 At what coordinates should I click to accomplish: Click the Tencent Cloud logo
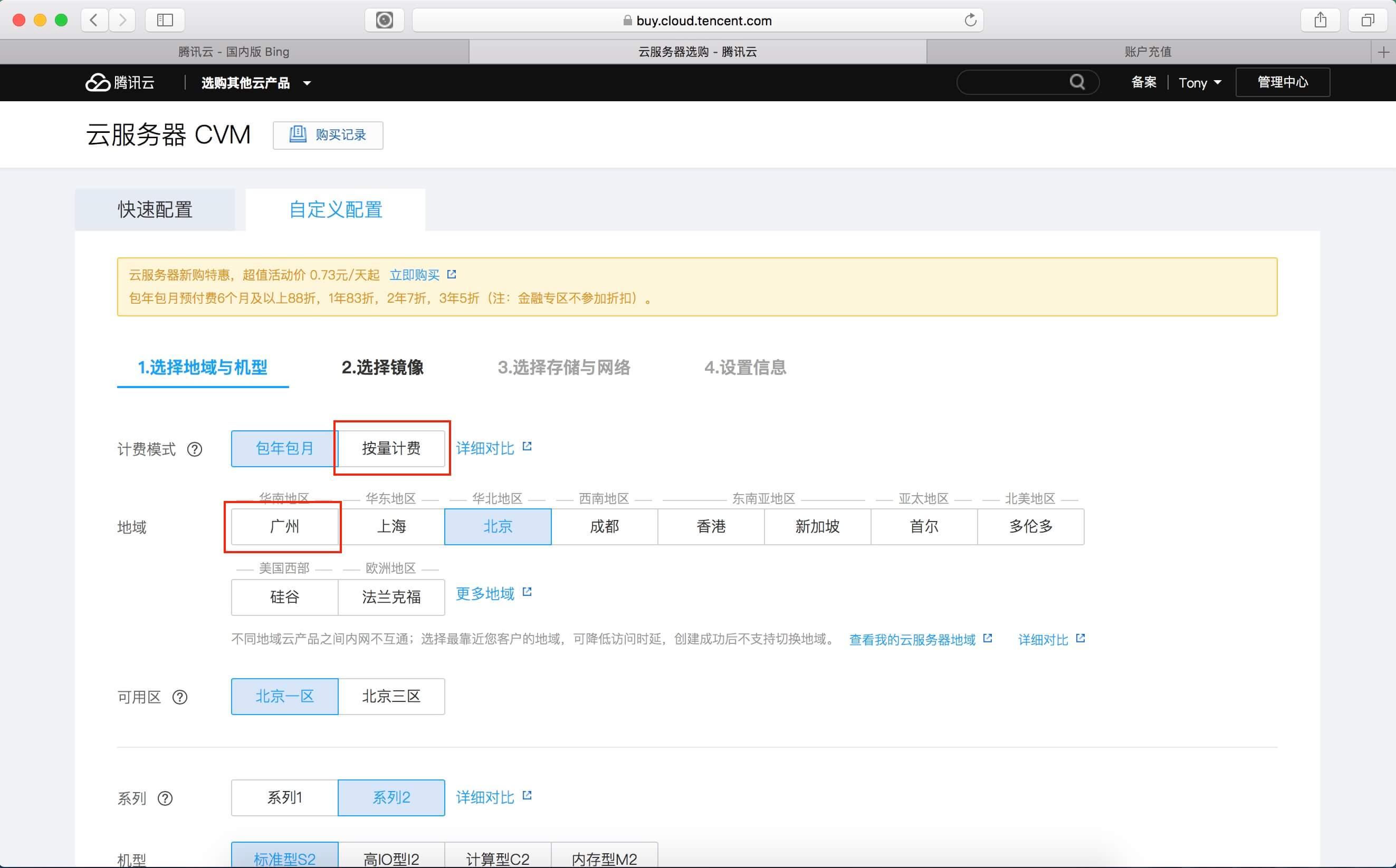pyautogui.click(x=120, y=83)
